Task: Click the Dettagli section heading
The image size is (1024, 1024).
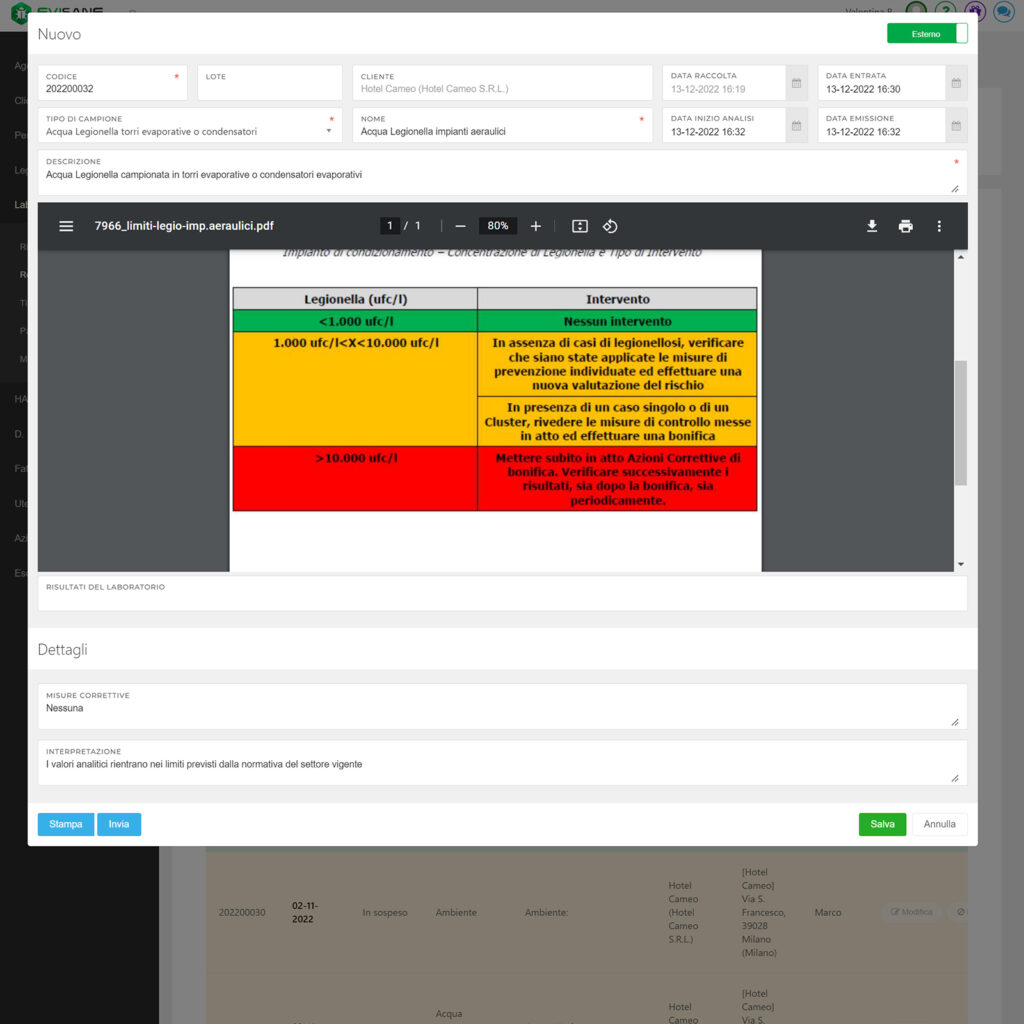Action: [x=63, y=650]
